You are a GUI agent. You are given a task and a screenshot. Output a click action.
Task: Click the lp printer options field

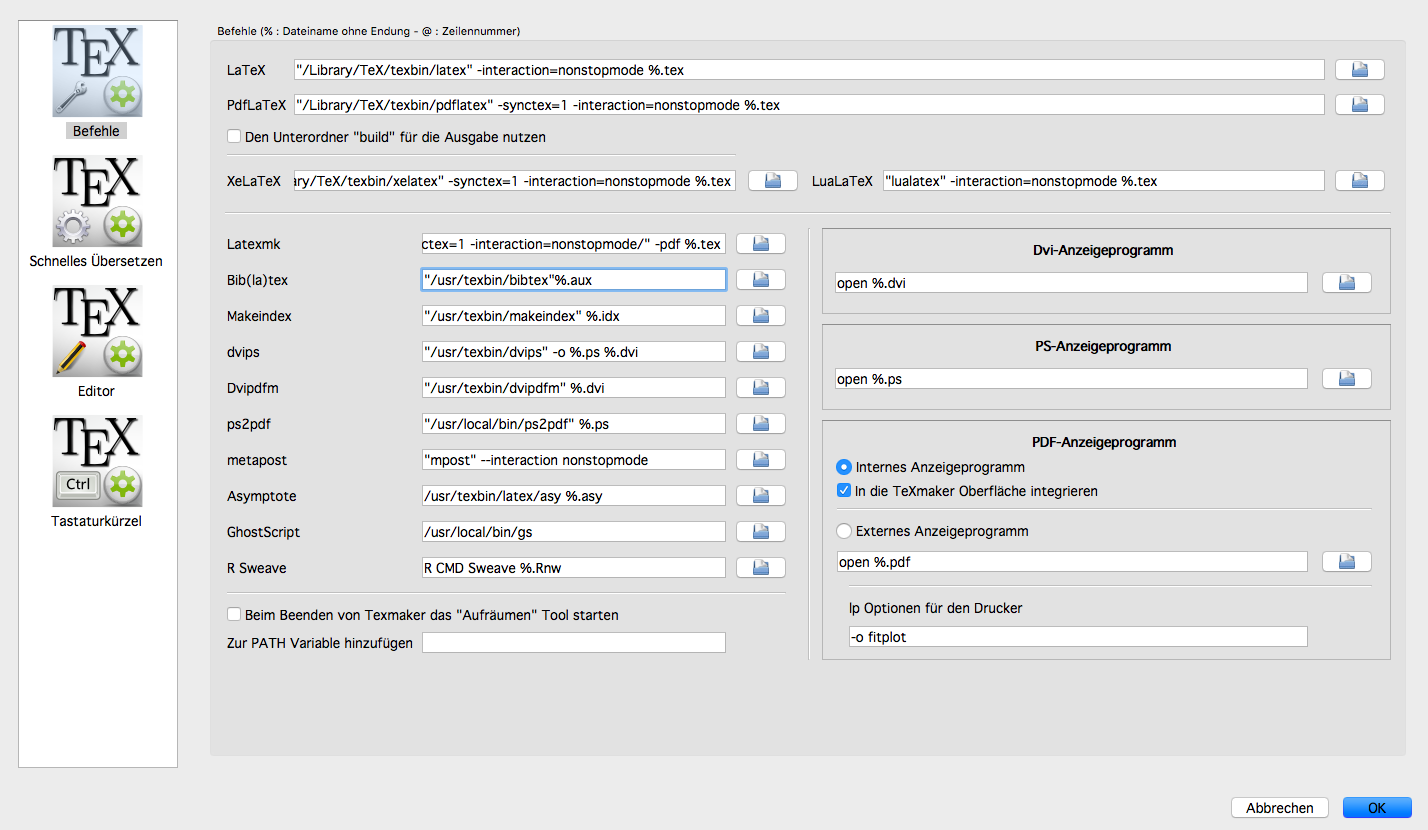[1071, 637]
